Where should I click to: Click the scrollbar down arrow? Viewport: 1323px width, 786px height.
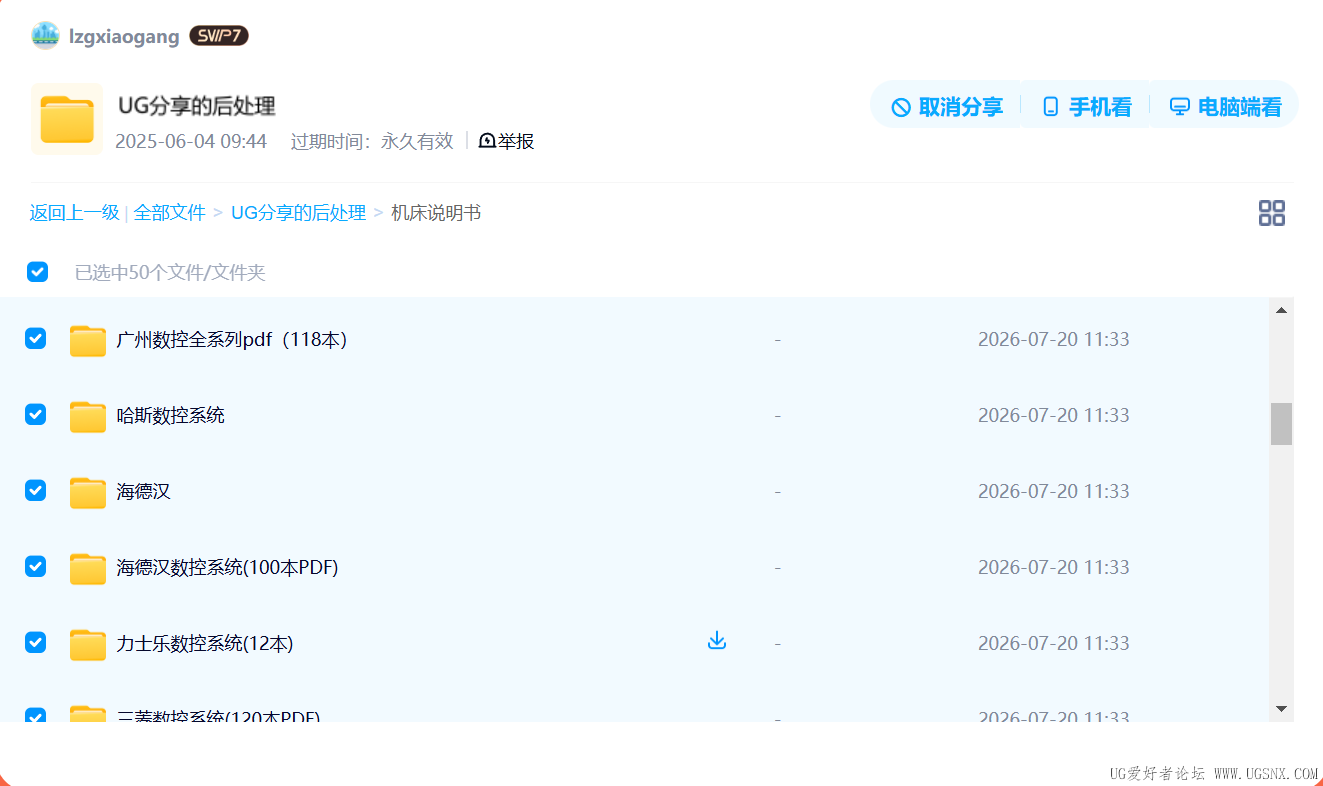click(x=1281, y=708)
